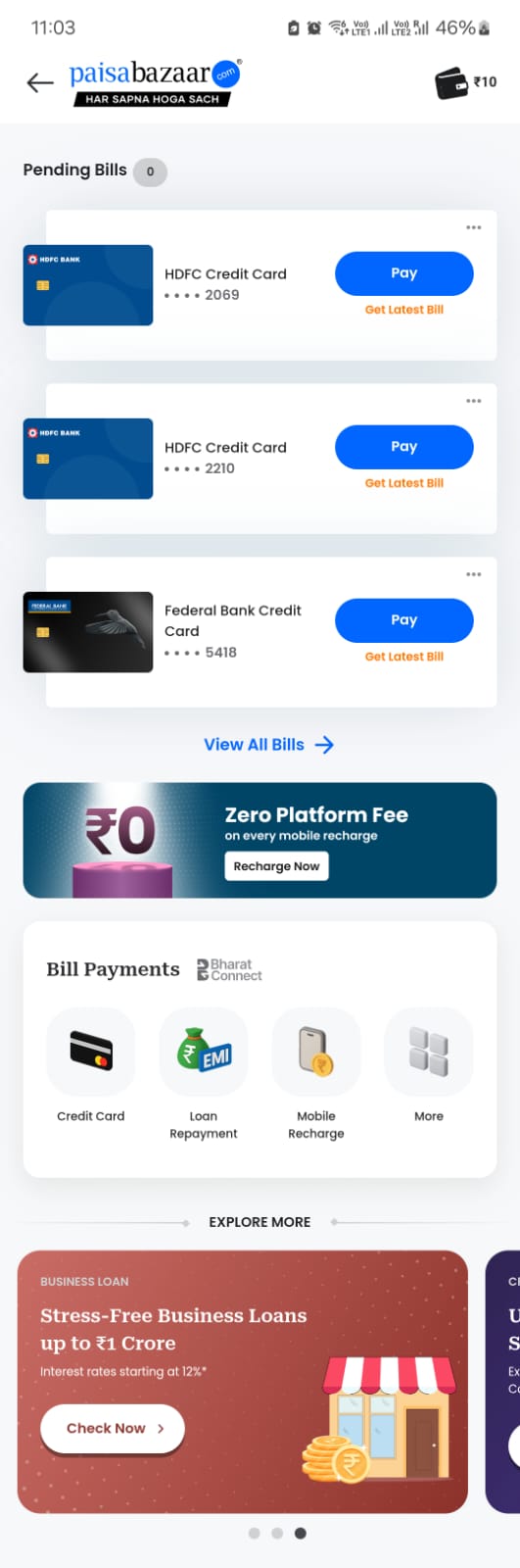The height and width of the screenshot is (1568, 520).
Task: Open View All Bills link
Action: 269,745
